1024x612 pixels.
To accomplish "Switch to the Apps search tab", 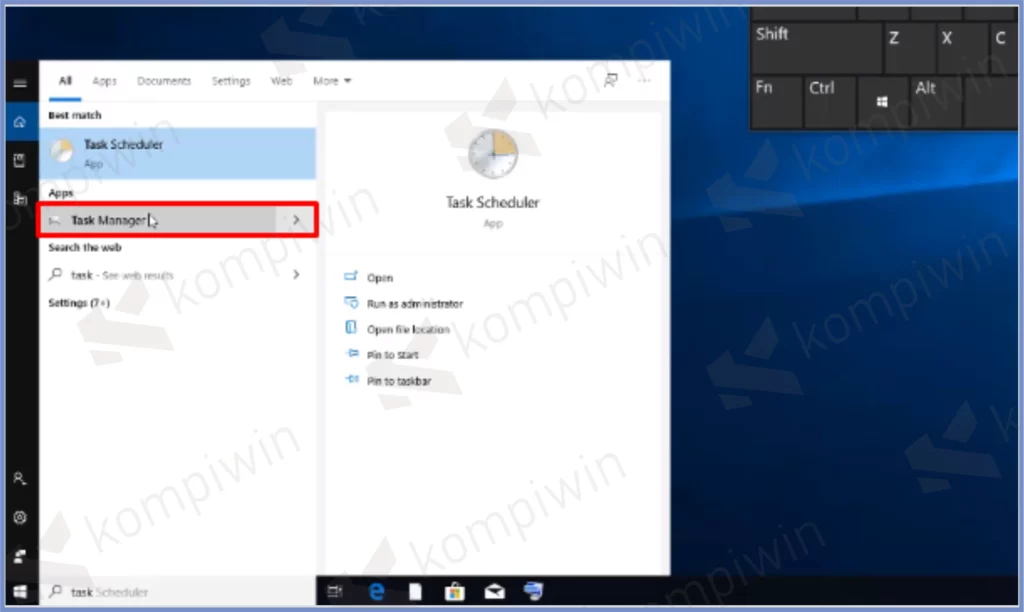I will 104,81.
